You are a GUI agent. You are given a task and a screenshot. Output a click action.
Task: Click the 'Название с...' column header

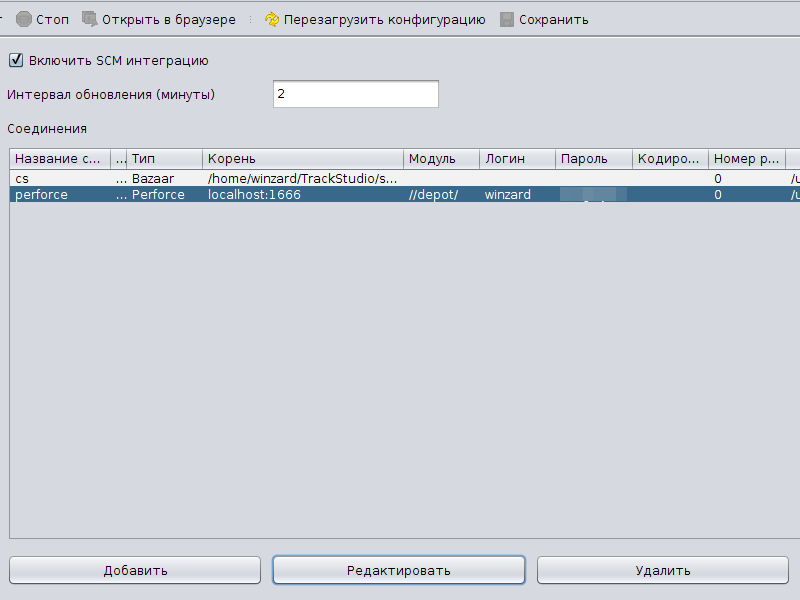(x=59, y=159)
